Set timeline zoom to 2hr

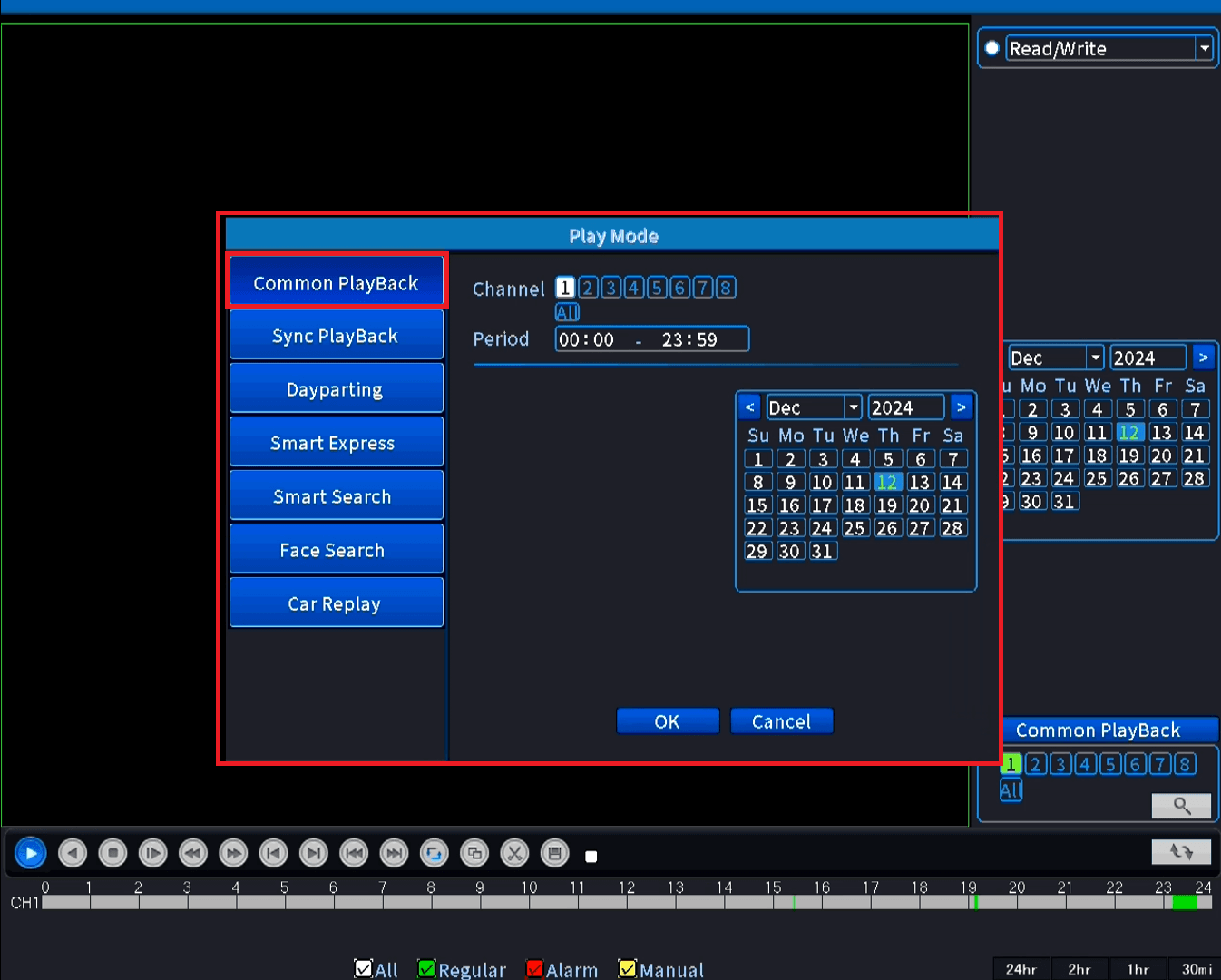(x=1079, y=968)
